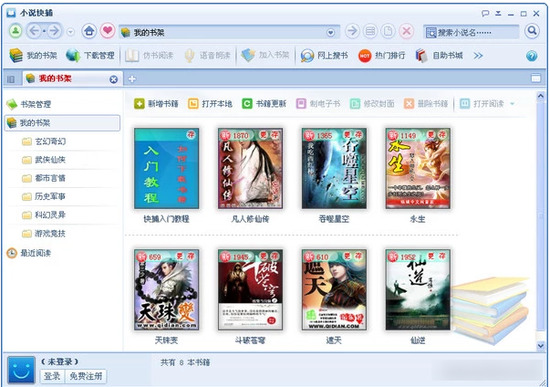Select the 仙逆 book cover
This screenshot has height=387, width=550.
(418, 290)
